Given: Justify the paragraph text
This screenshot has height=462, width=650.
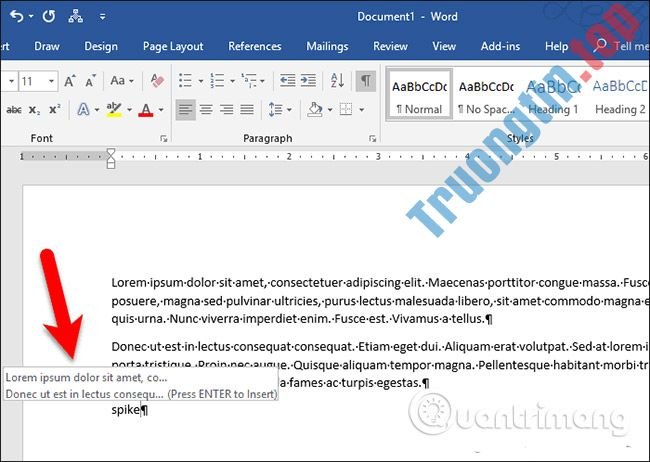Looking at the screenshot, I should point(247,109).
